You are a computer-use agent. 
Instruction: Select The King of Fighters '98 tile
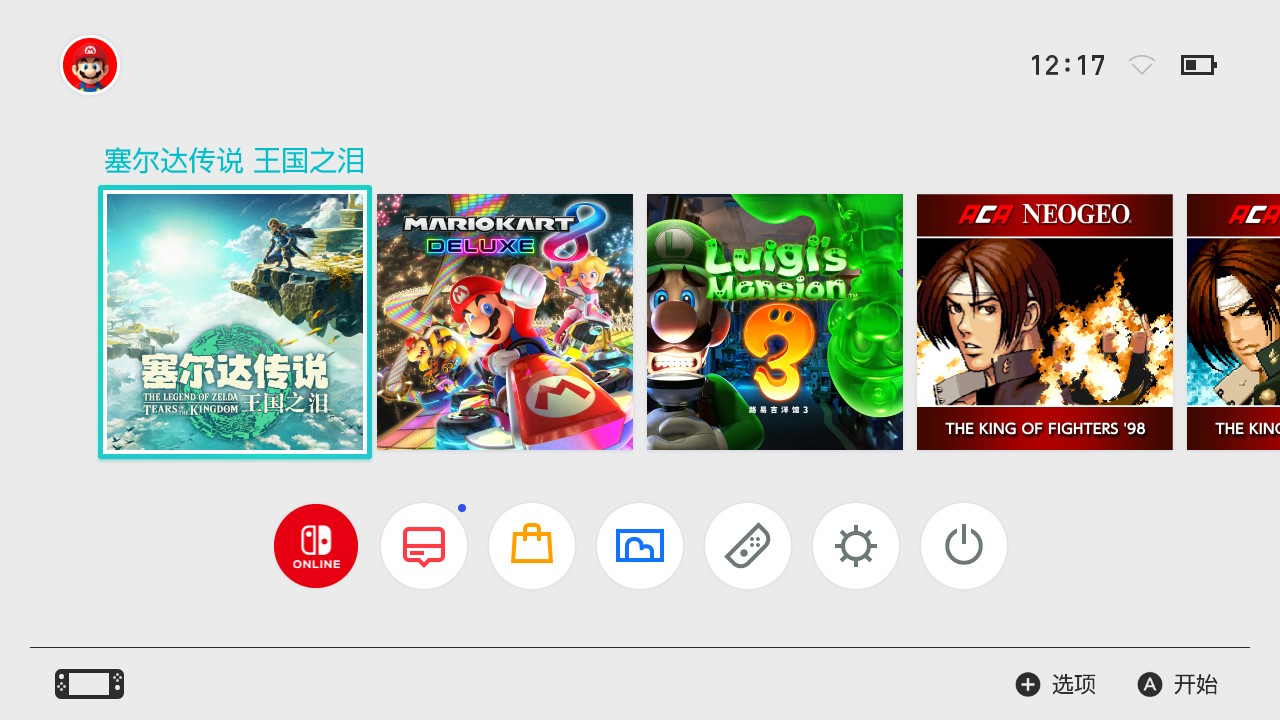coord(1045,322)
